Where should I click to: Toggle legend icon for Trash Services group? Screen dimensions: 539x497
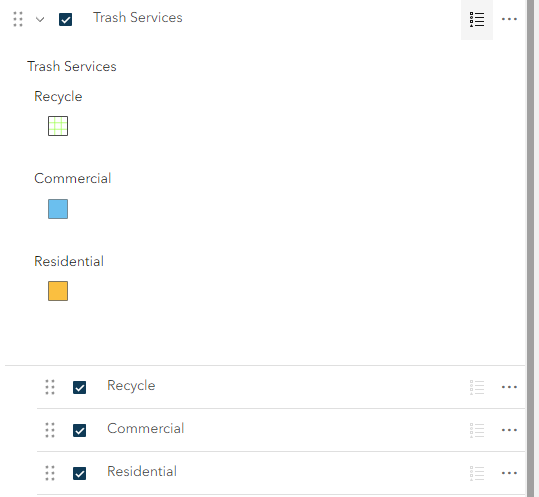477,19
